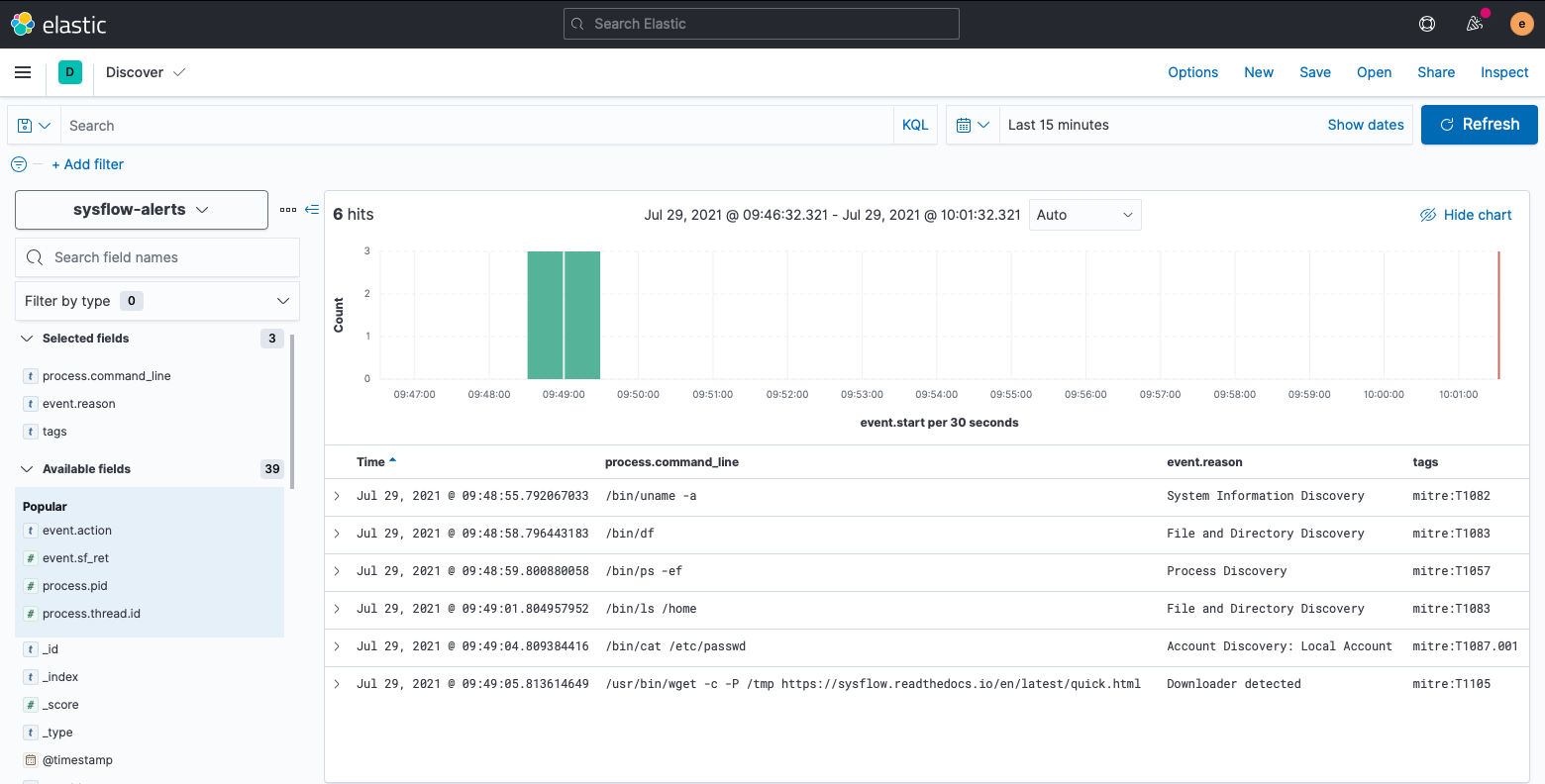Expand the /bin/cat /etc/passwd row
The image size is (1545, 784).
pos(337,646)
